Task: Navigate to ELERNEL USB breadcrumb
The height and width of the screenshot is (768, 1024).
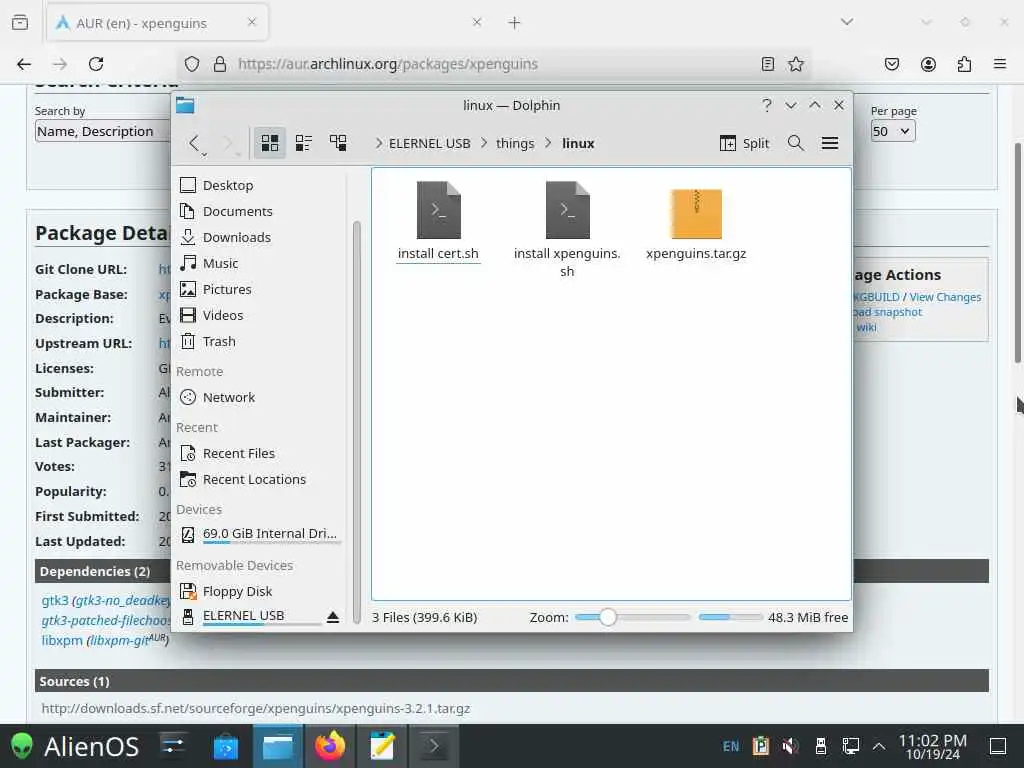Action: (429, 143)
